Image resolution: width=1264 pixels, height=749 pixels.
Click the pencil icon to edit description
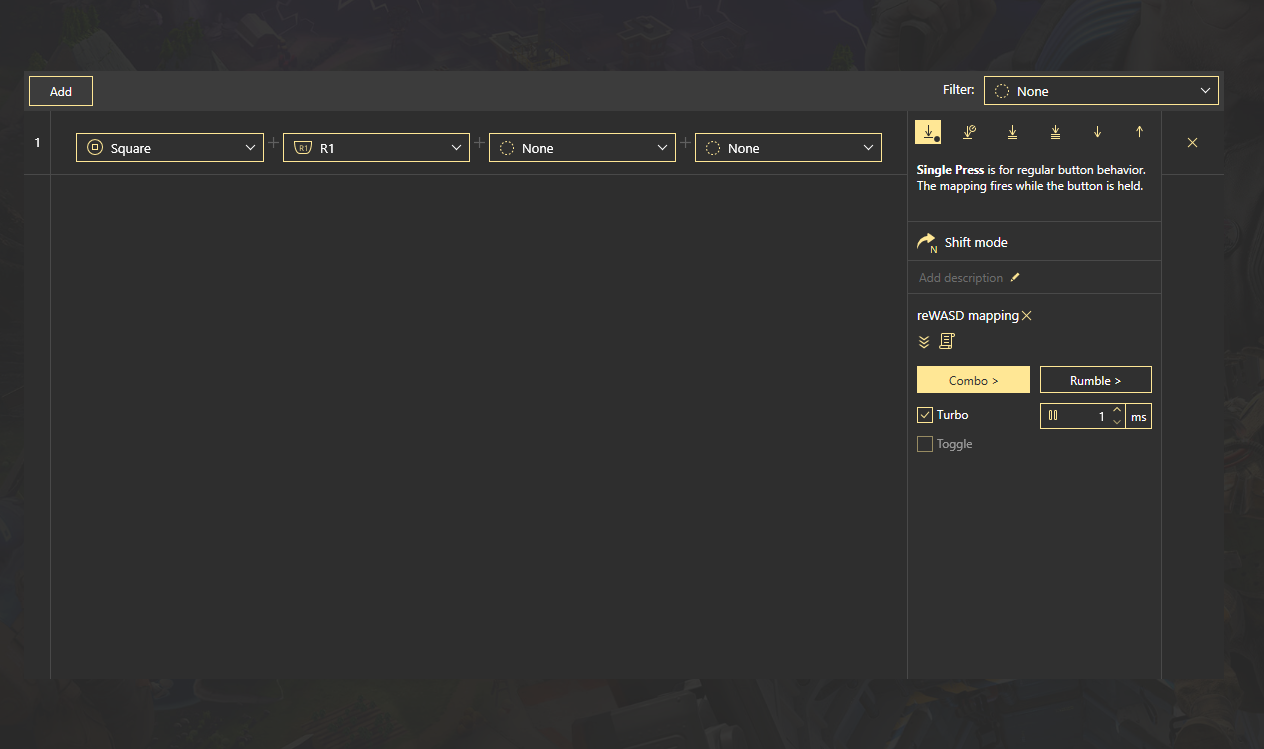(1015, 278)
